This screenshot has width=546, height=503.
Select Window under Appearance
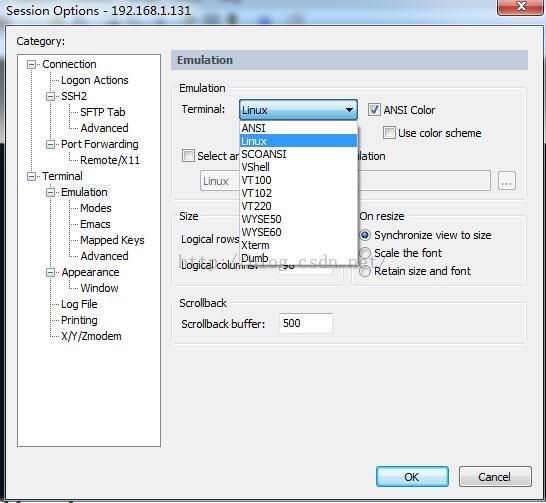pos(100,289)
